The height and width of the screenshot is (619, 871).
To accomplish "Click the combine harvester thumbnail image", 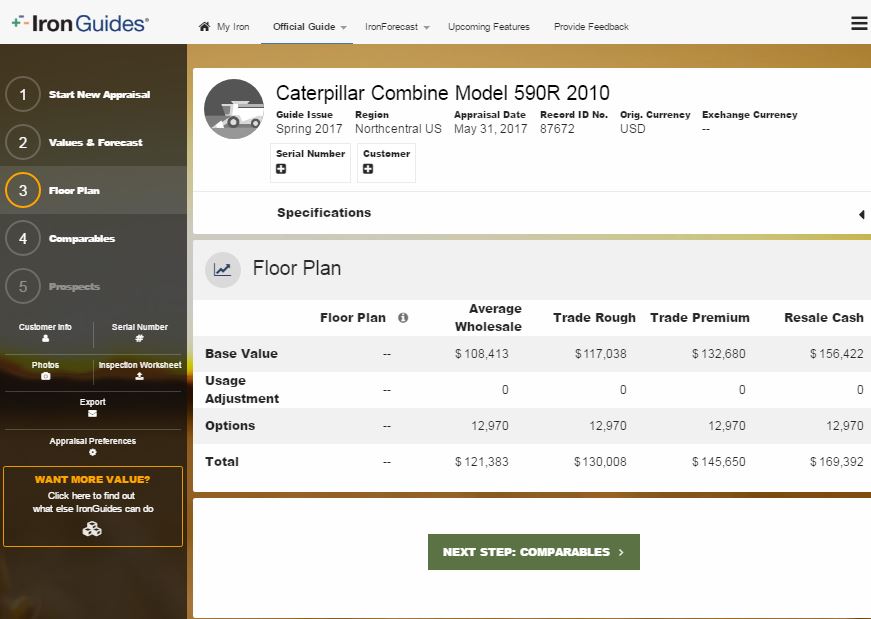I will [x=234, y=109].
